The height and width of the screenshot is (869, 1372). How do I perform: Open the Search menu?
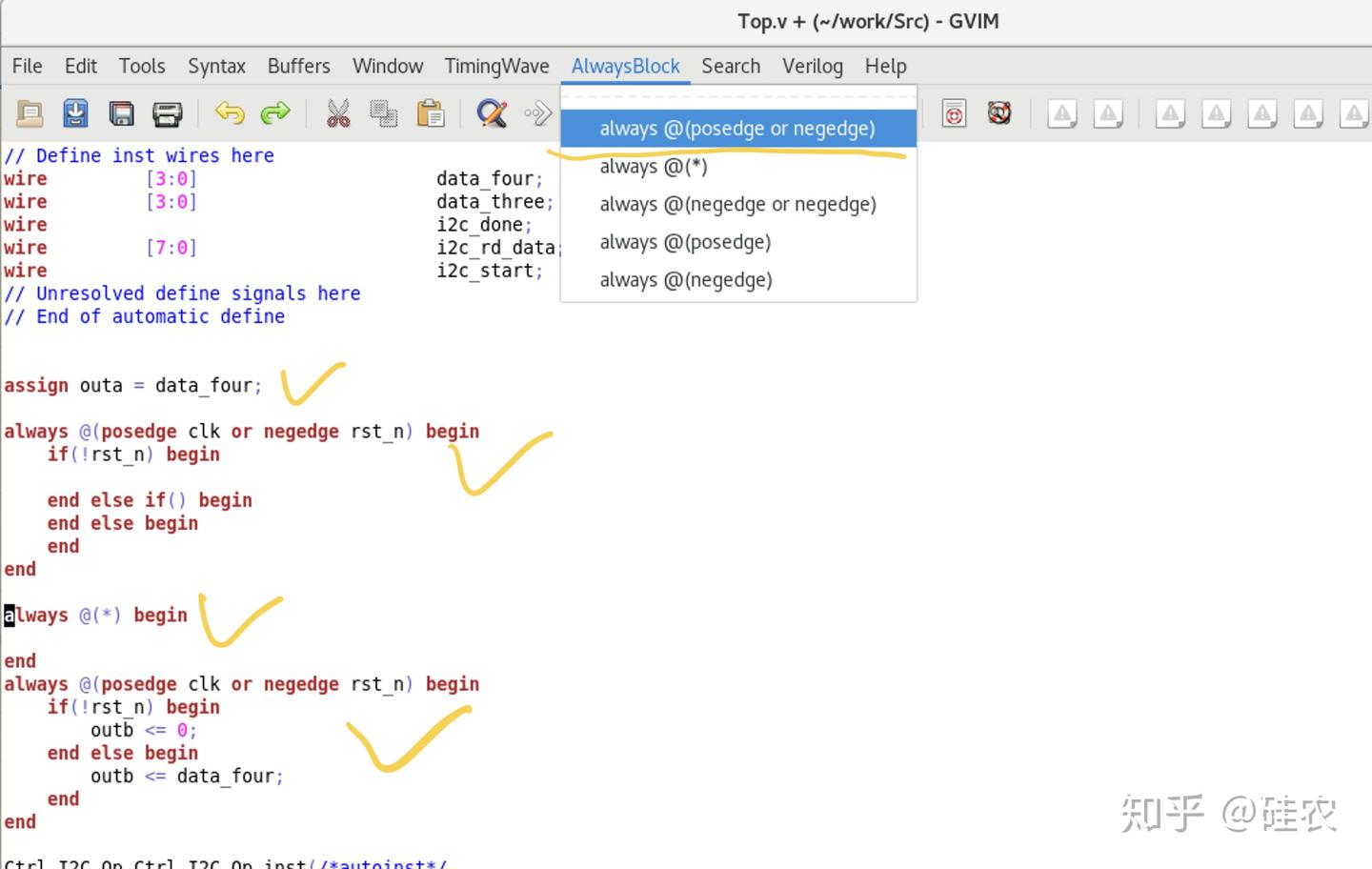[731, 66]
